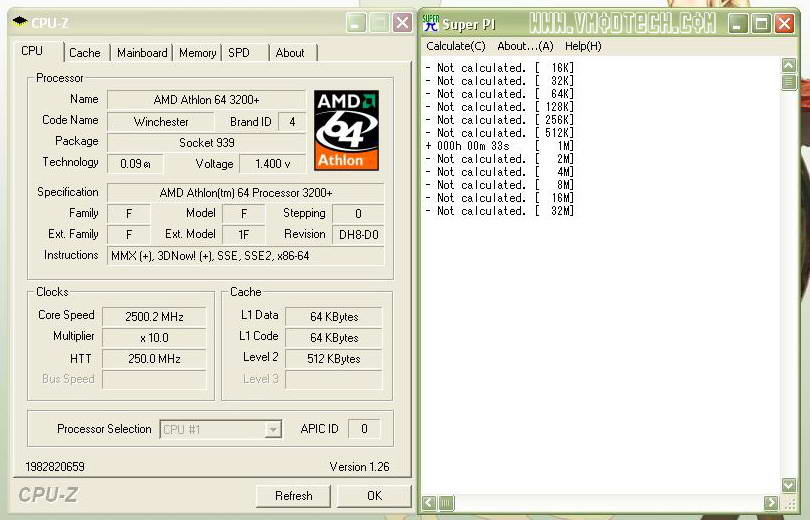Click Super PI horizontal scrollbar thumb
The width and height of the screenshot is (810, 520).
pyautogui.click(x=446, y=502)
